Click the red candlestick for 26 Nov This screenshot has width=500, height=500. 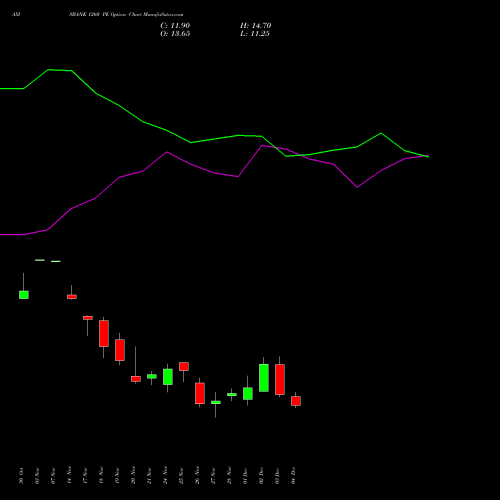pos(200,393)
